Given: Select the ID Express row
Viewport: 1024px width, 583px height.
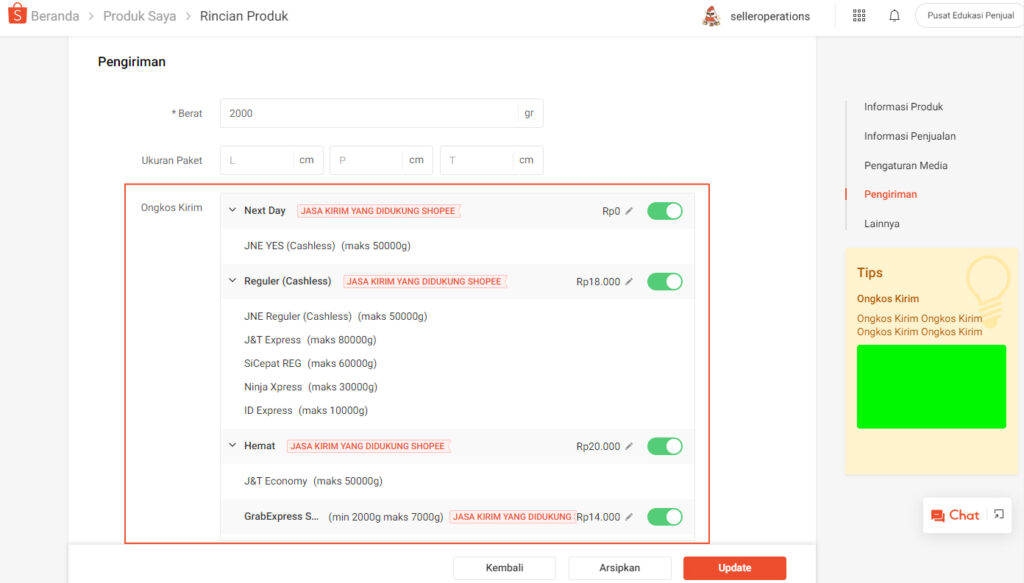Looking at the screenshot, I should [x=306, y=411].
